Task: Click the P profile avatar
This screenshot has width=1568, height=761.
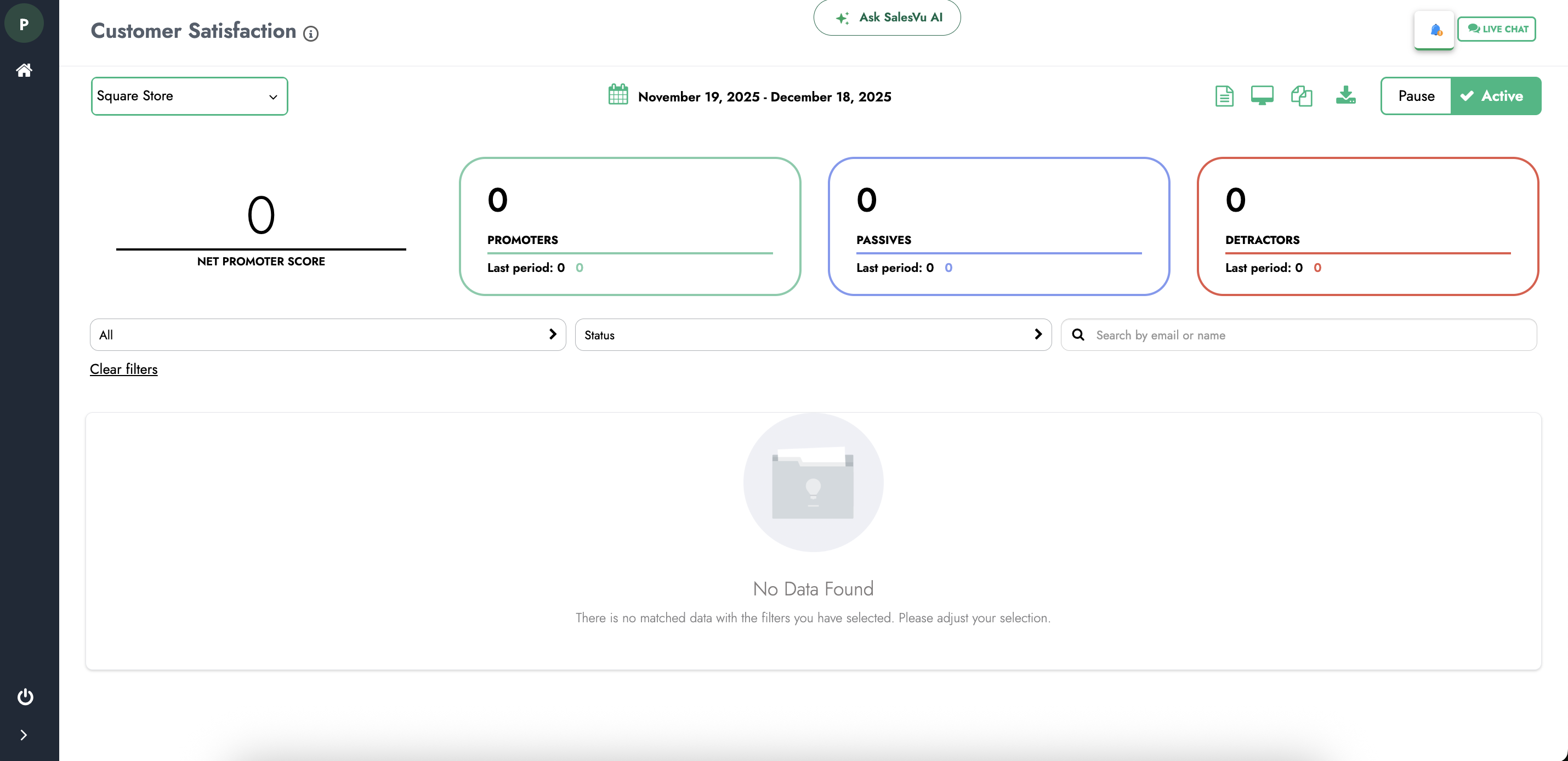Action: pyautogui.click(x=24, y=24)
